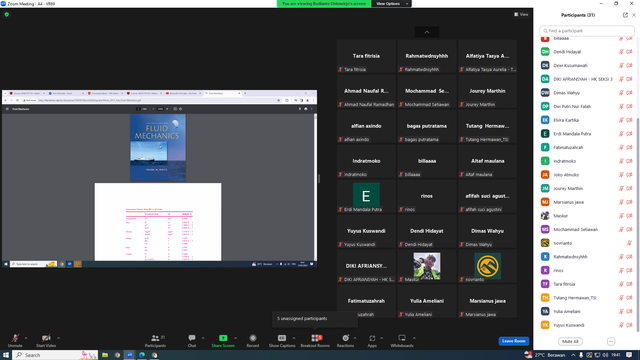
Task: Open the more options button beside Mute All
Action: coord(611,341)
